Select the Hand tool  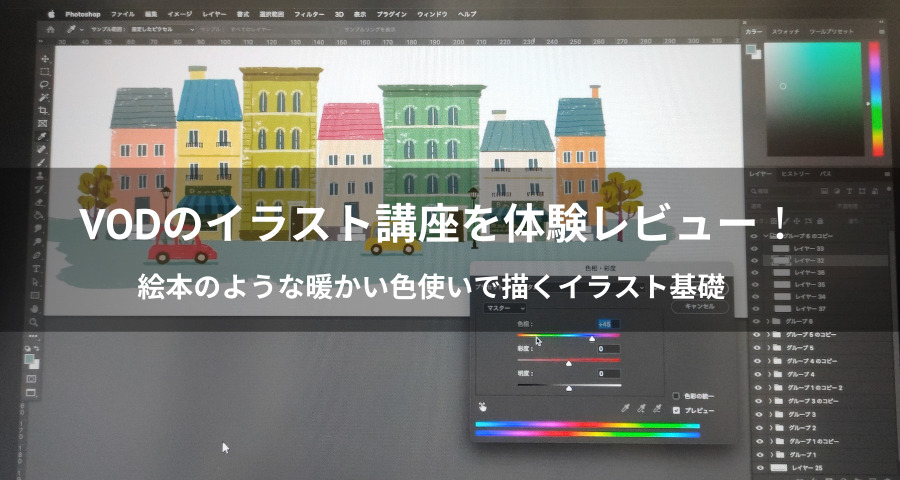pyautogui.click(x=35, y=309)
